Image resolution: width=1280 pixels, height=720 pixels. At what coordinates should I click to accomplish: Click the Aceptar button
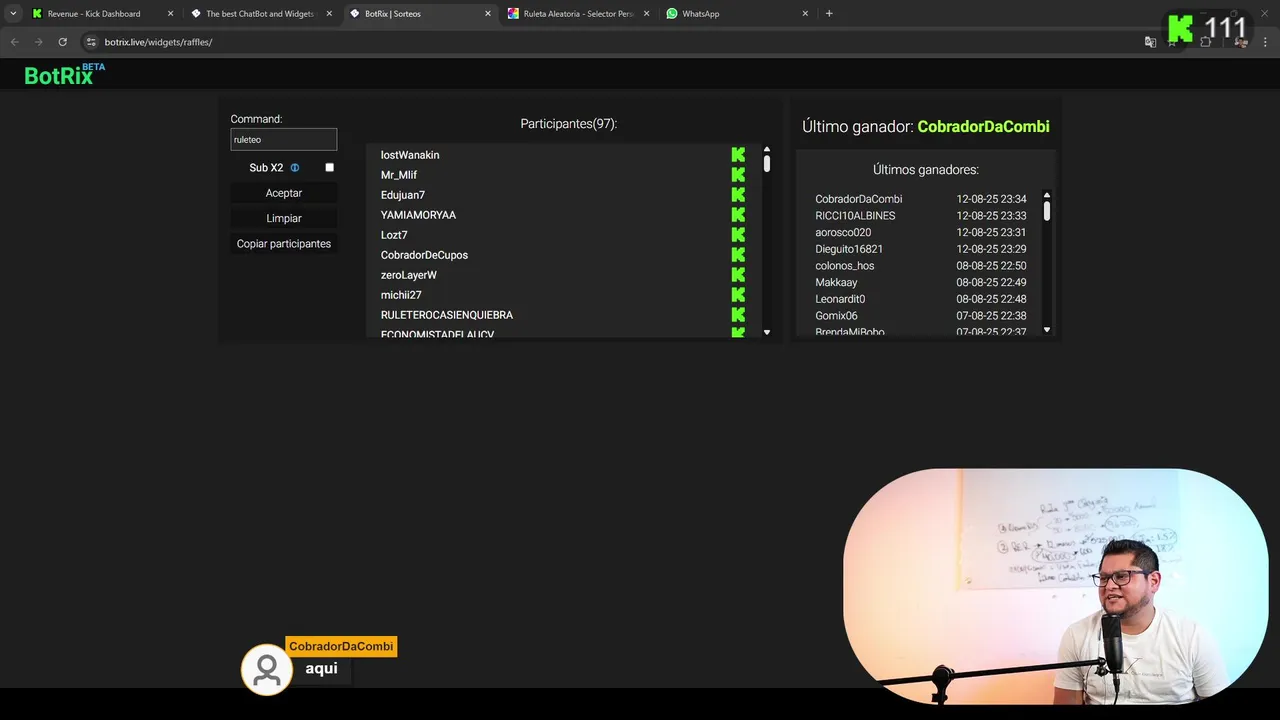(284, 193)
